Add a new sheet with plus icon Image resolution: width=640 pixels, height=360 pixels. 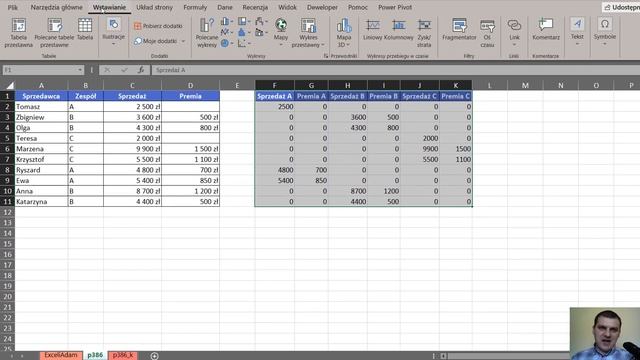pos(154,356)
